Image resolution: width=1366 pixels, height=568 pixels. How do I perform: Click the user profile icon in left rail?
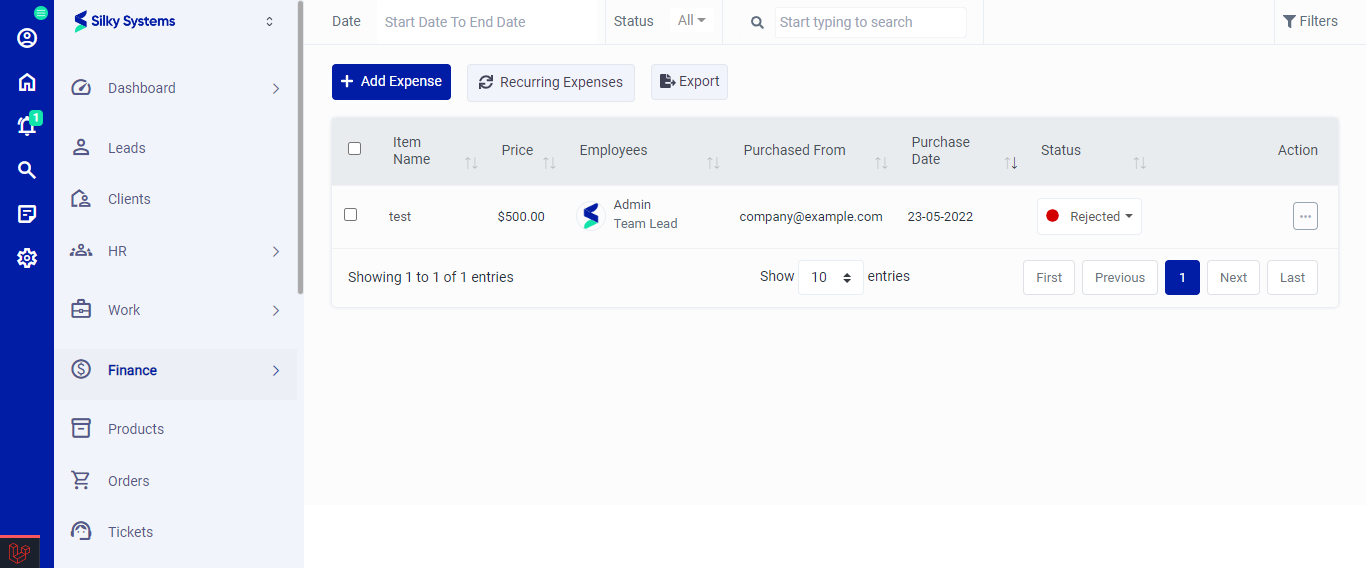(x=27, y=38)
